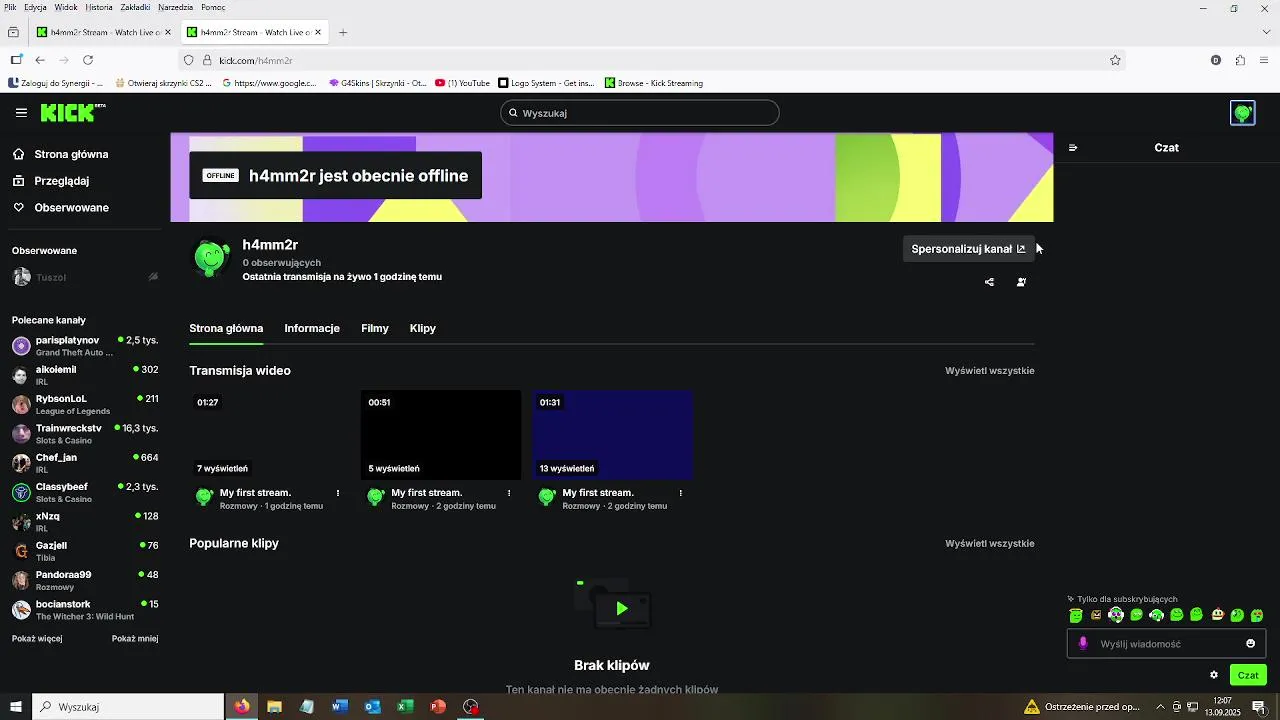
Task: Open the bocianstork channel
Action: (85, 610)
